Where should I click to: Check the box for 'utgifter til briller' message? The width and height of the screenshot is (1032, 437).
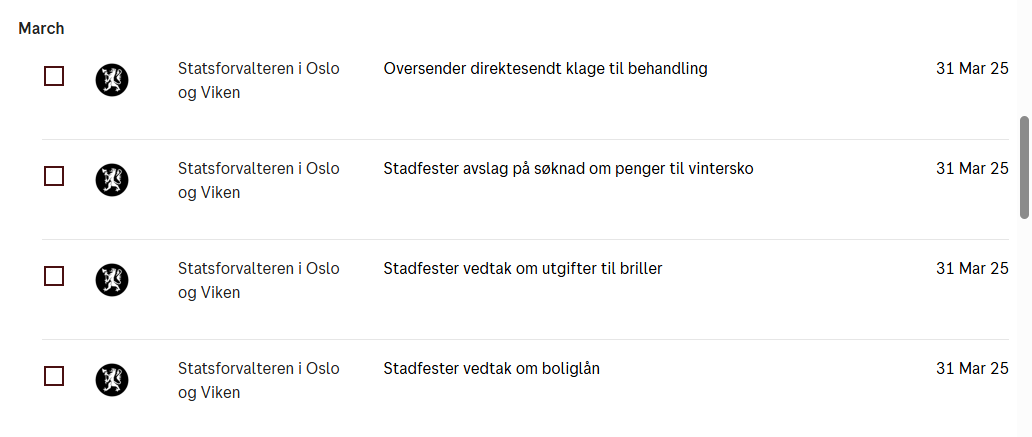click(x=54, y=276)
